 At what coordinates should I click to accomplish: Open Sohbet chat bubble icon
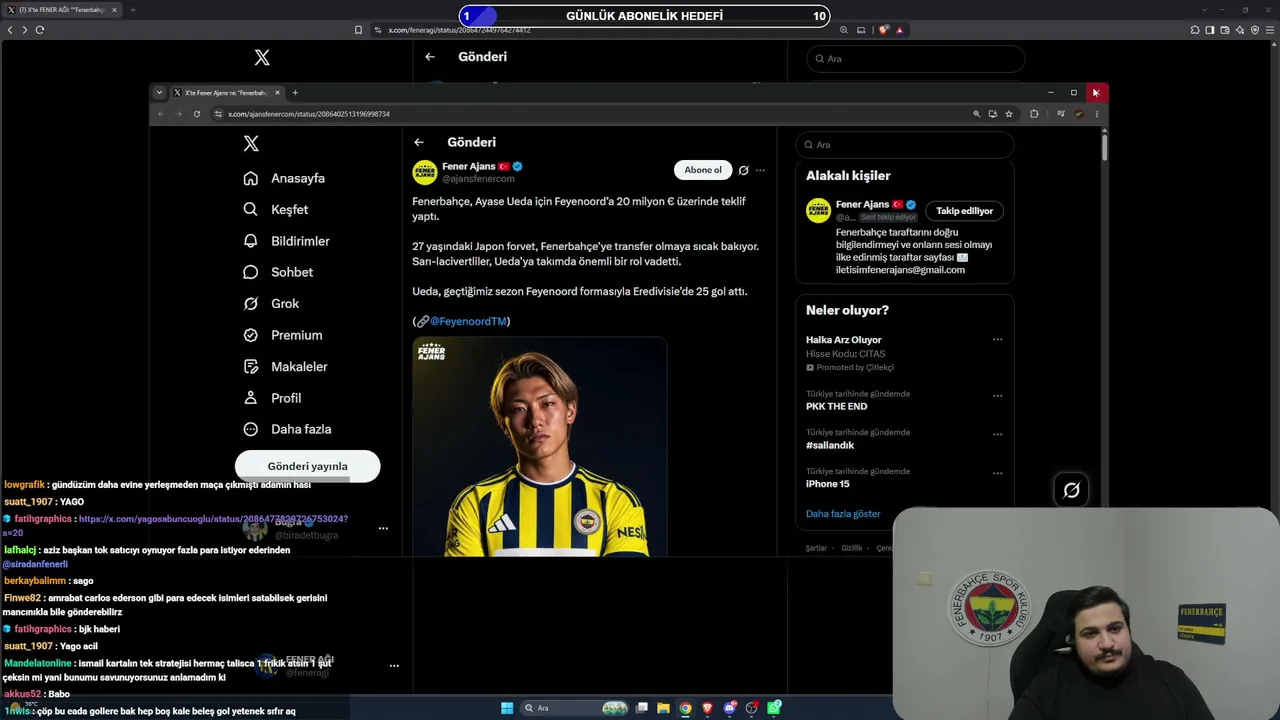click(251, 272)
